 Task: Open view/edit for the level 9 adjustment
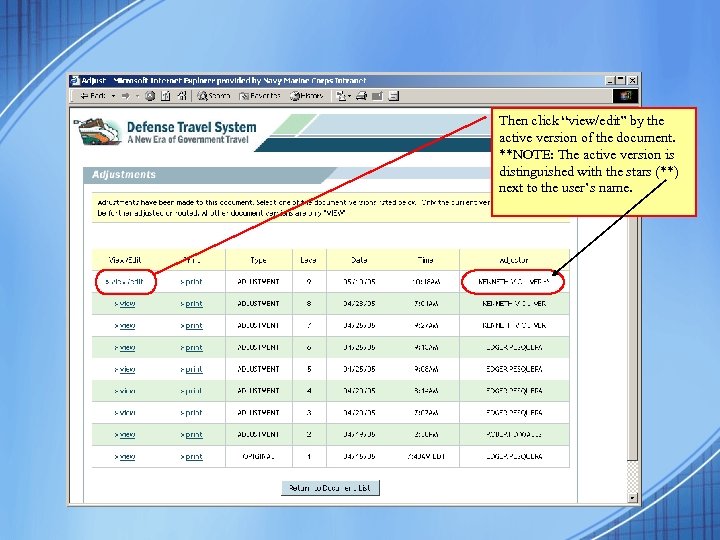125,281
